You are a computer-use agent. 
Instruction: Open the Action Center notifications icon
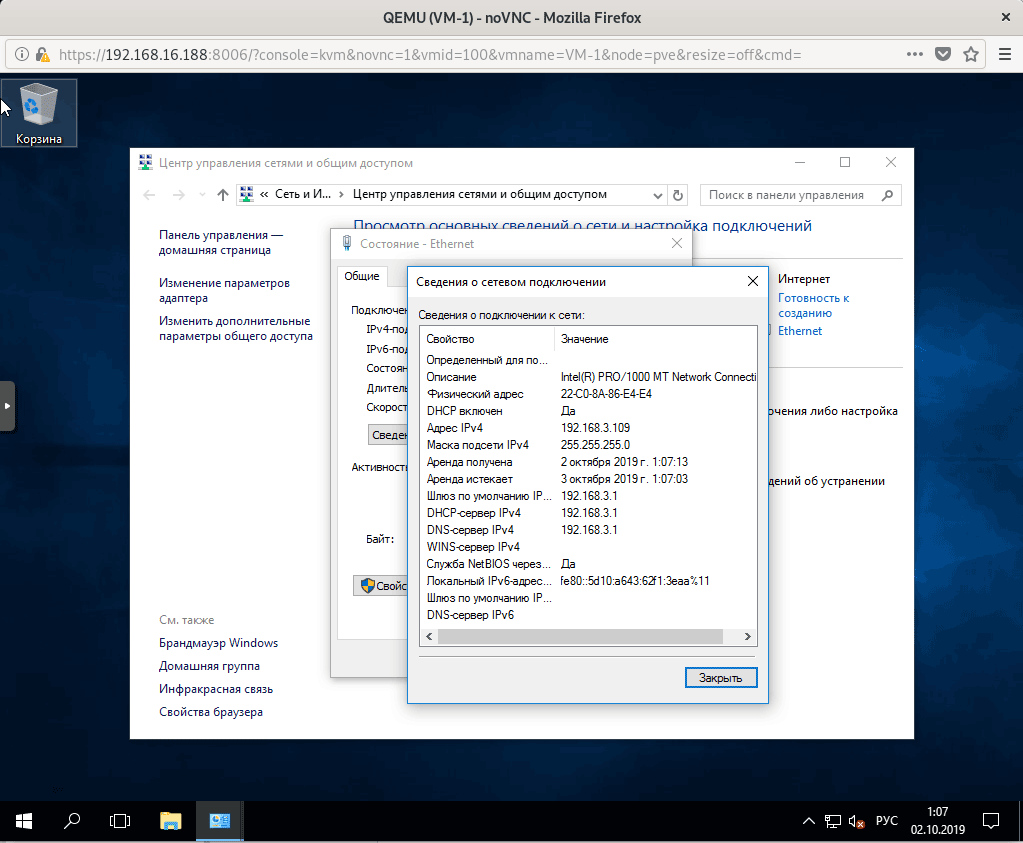pos(990,821)
